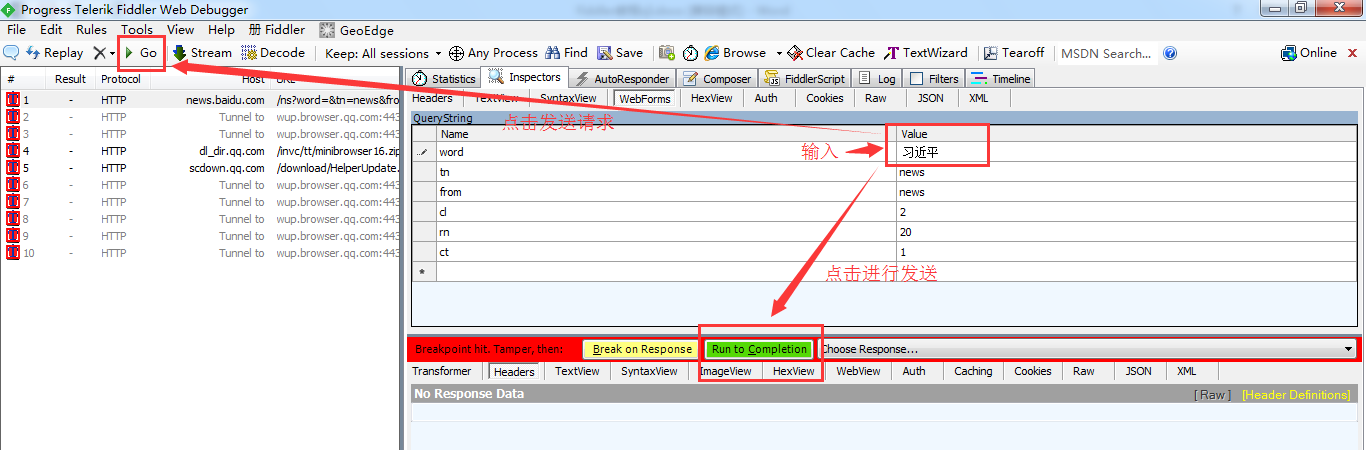The width and height of the screenshot is (1366, 450).
Task: Click the Result column header
Action: click(x=70, y=79)
